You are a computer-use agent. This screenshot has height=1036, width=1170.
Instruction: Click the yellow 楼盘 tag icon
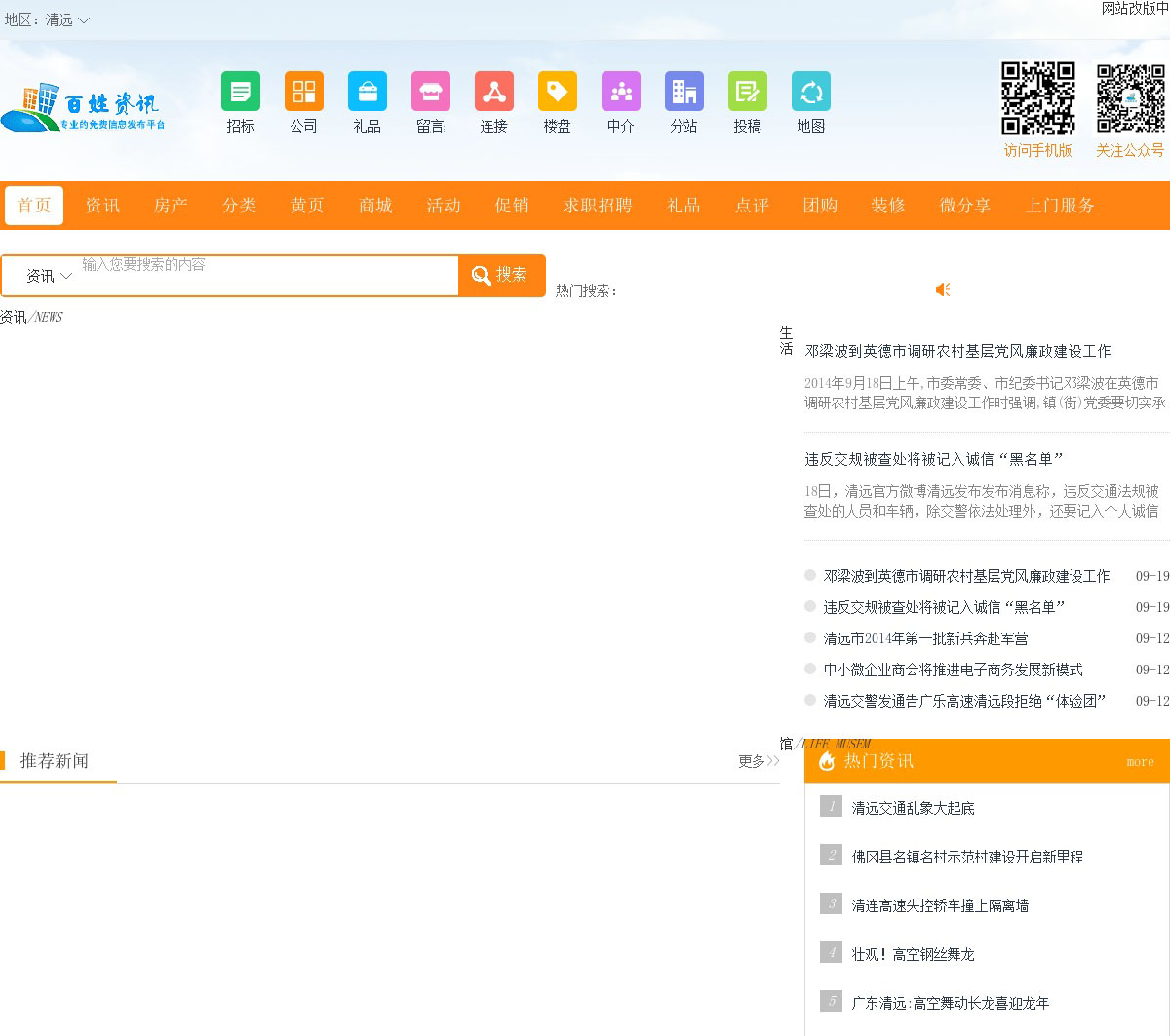(x=557, y=92)
